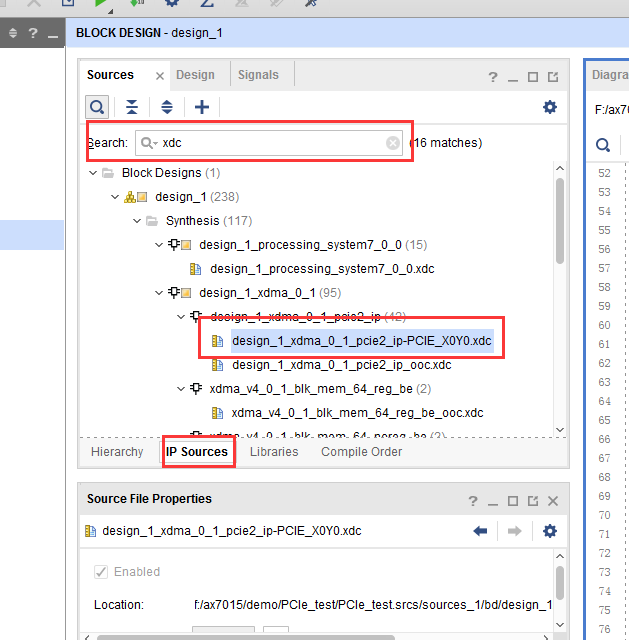Collapse design_1_processing_system7_0_0 node

pos(159,245)
